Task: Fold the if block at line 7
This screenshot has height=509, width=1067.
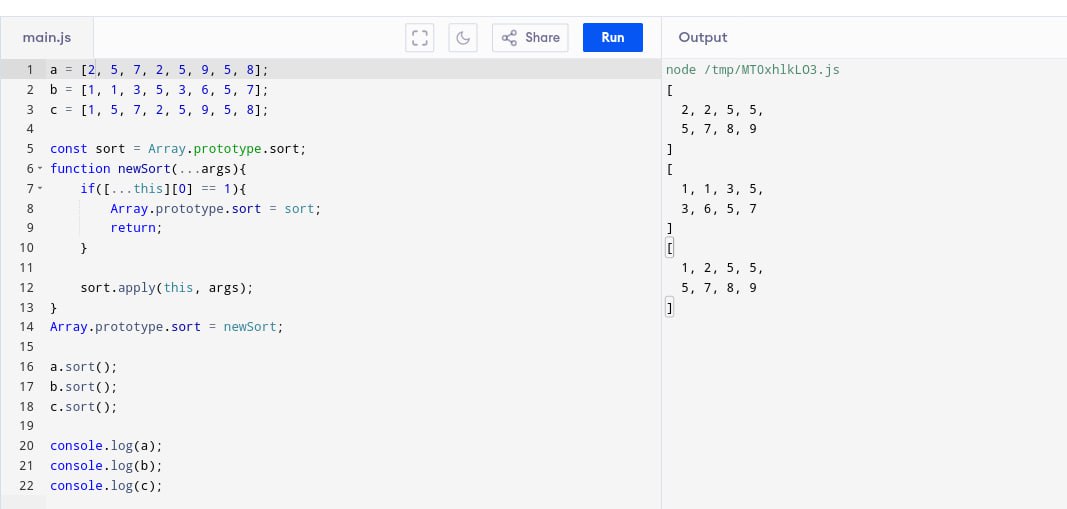Action: (40, 189)
